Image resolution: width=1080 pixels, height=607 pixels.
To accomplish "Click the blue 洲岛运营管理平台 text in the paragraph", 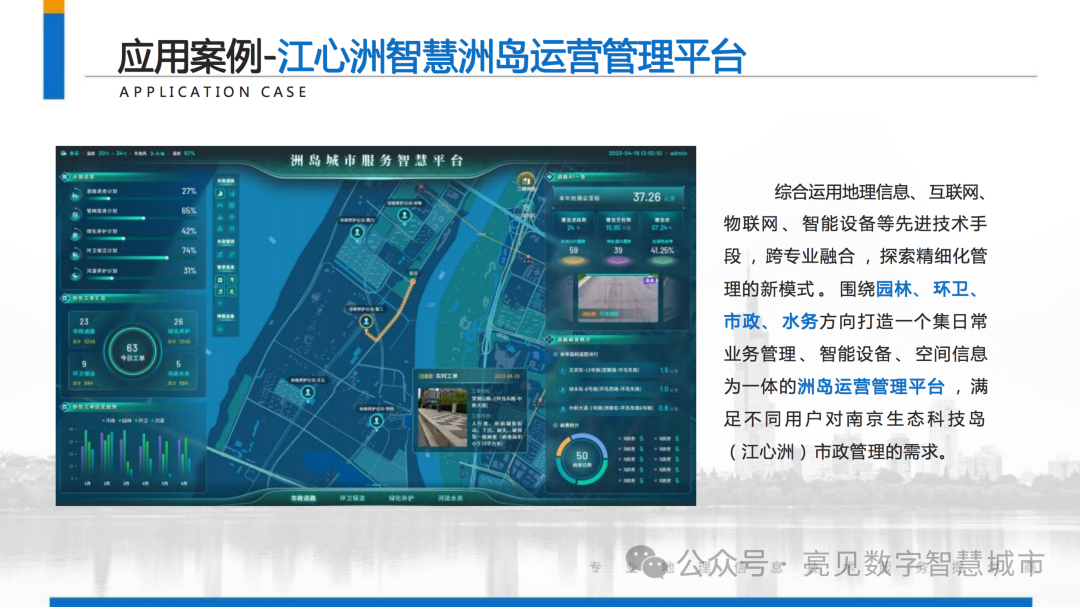I will coord(871,387).
